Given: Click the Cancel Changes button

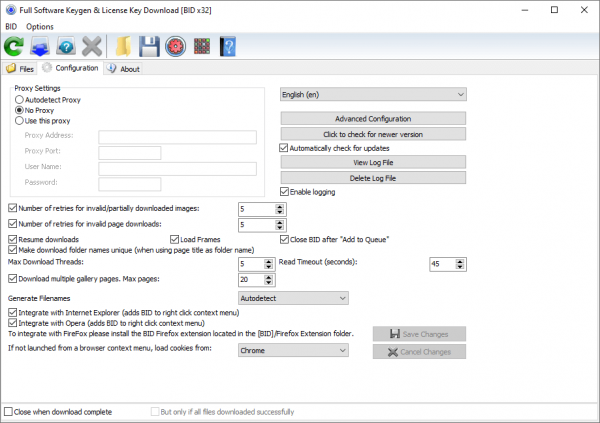Looking at the screenshot, I should 419,352.
